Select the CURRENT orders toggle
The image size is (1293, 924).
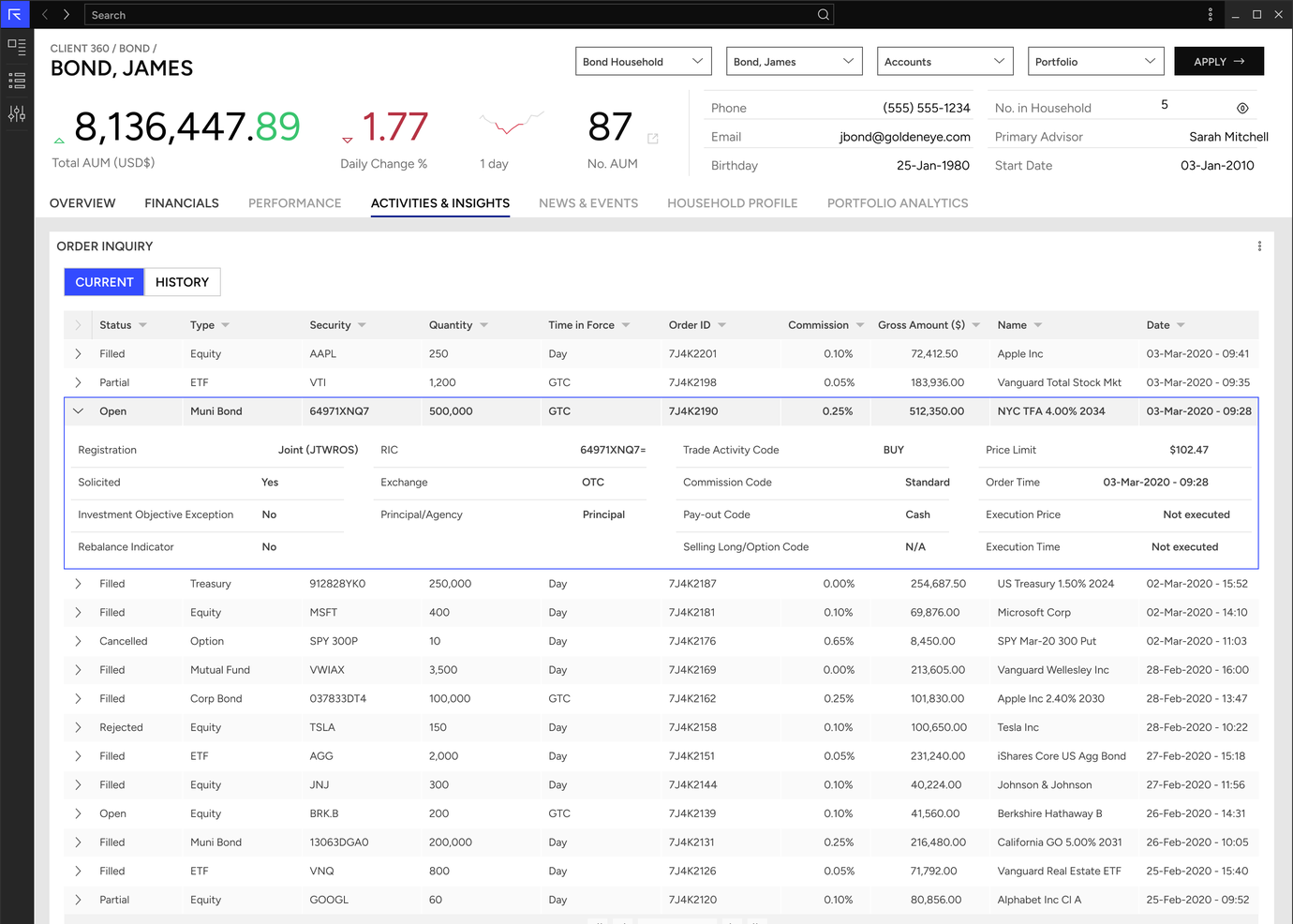[x=104, y=282]
